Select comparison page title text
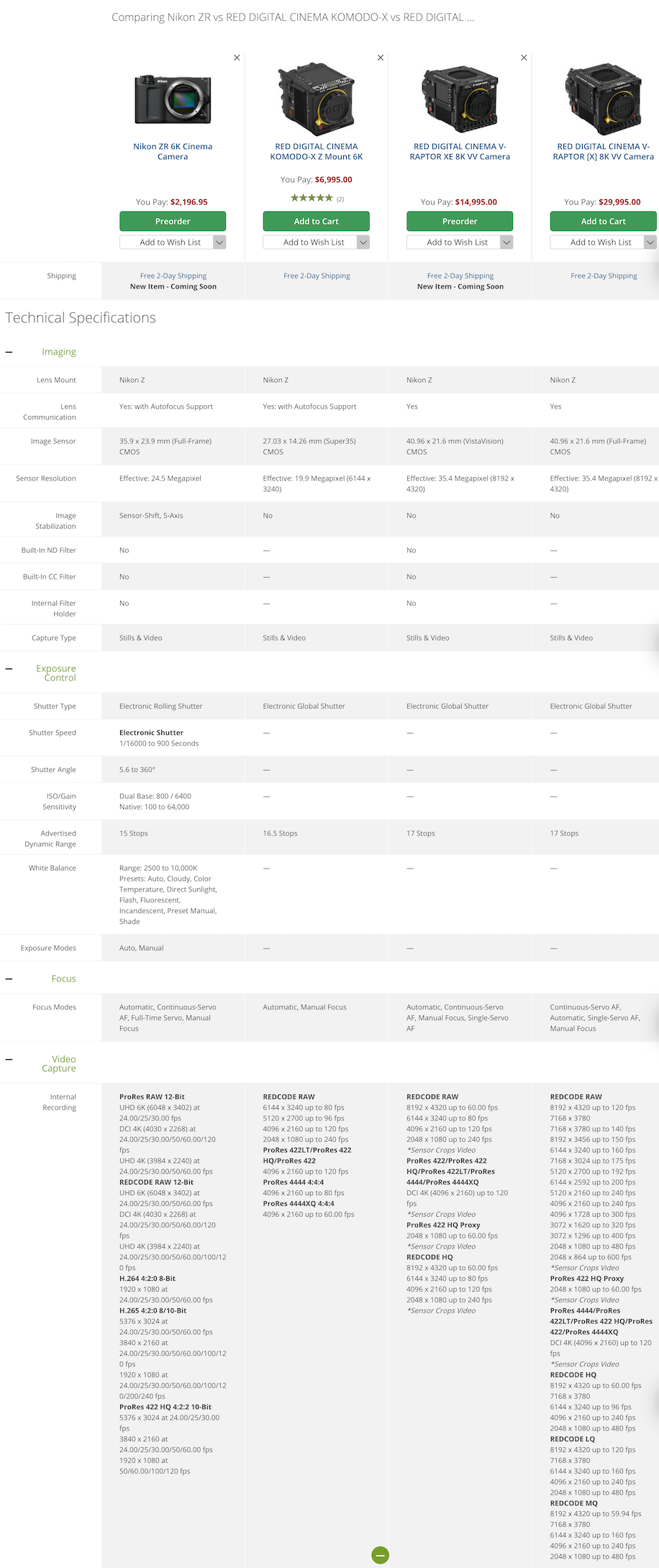The image size is (659, 1568). 293,17
